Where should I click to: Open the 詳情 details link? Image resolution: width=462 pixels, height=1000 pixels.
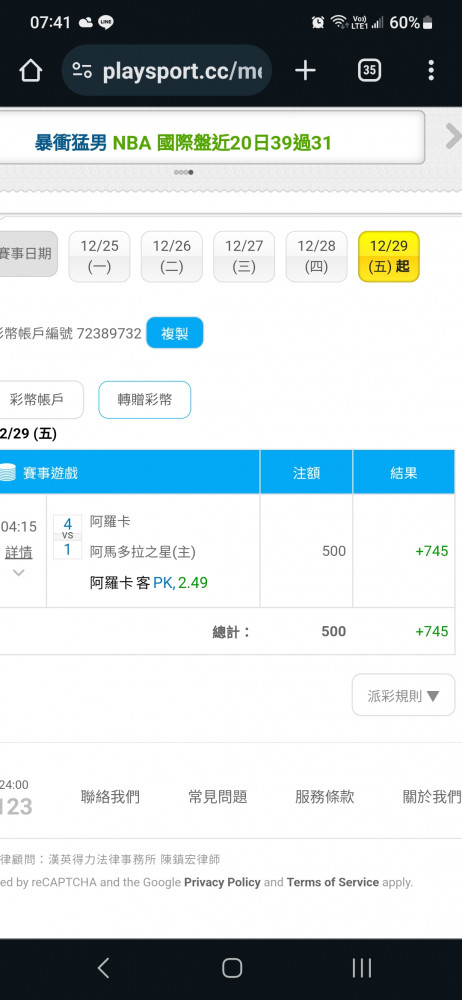click(19, 552)
